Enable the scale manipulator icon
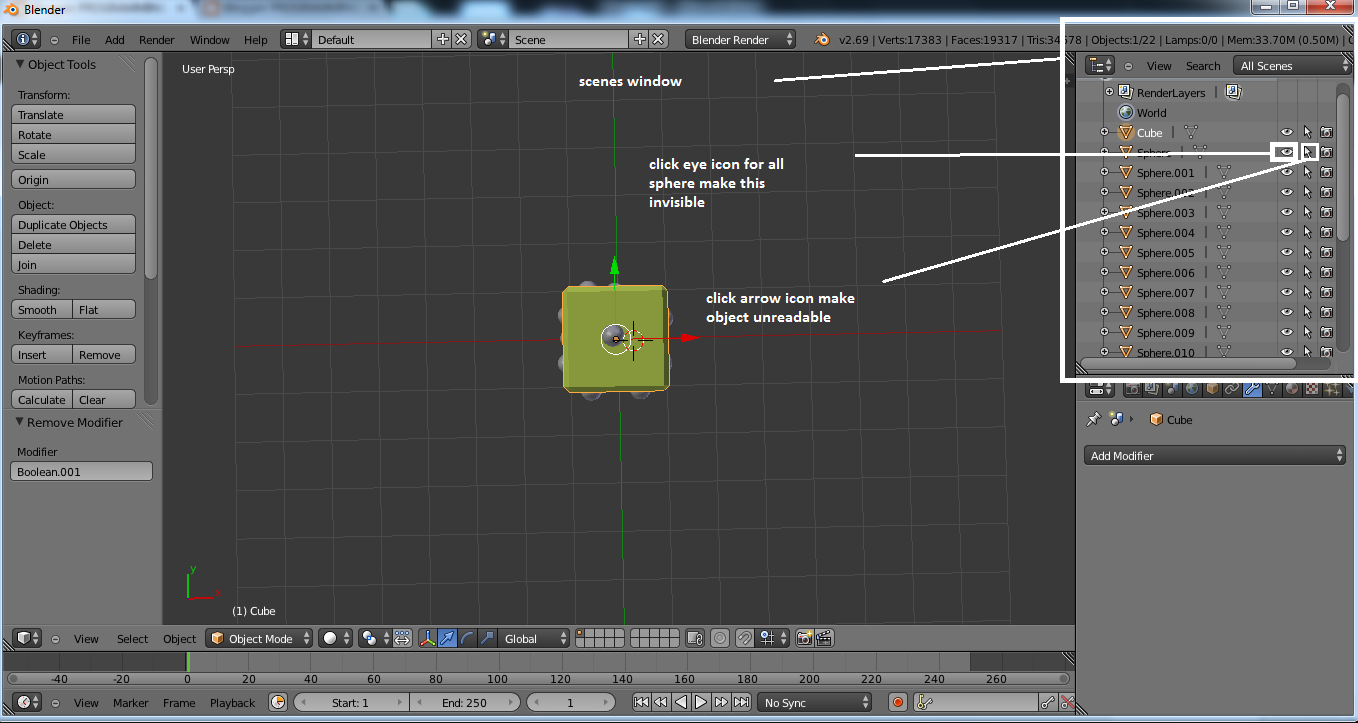The image size is (1358, 723). click(x=487, y=638)
